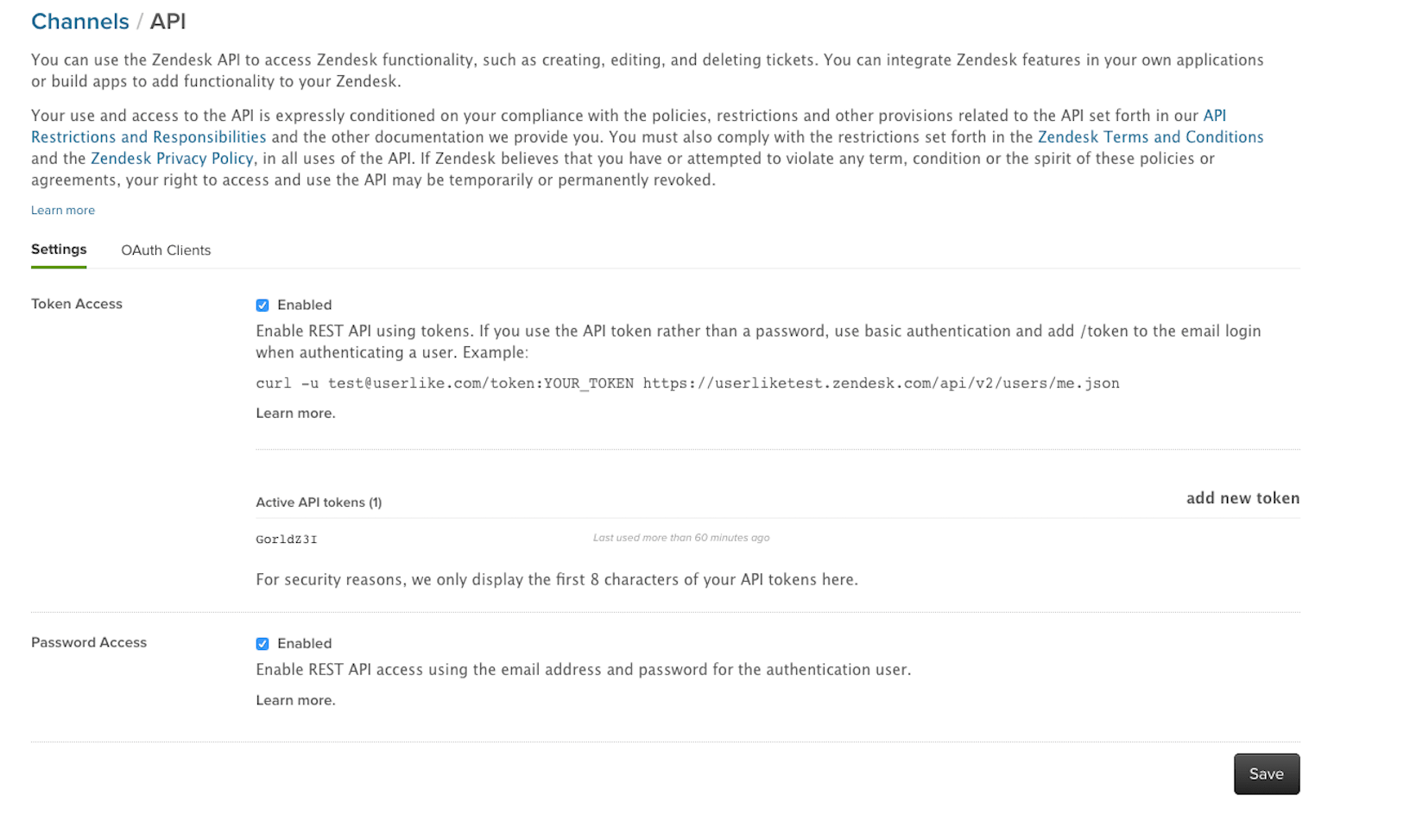Save the API settings
This screenshot has height=840, width=1416.
(1266, 774)
